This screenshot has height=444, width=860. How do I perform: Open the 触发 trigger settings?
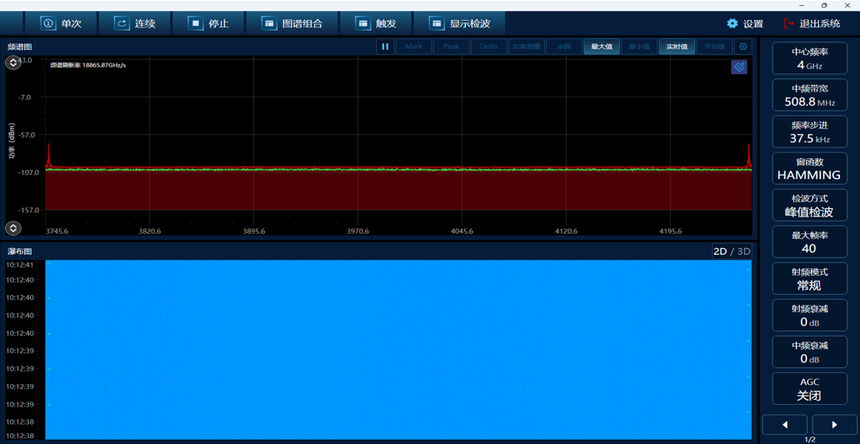pyautogui.click(x=377, y=23)
